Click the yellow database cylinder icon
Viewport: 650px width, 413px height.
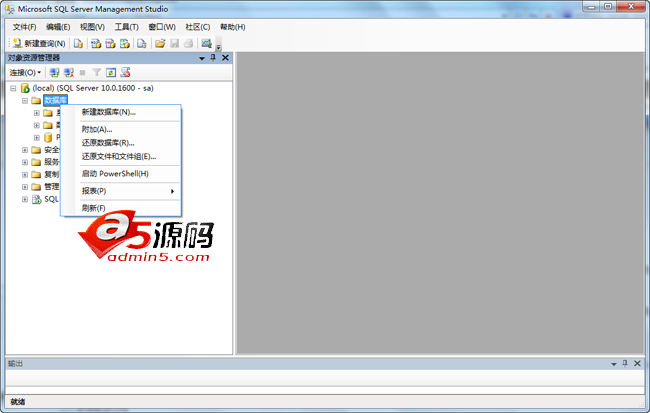pos(48,138)
